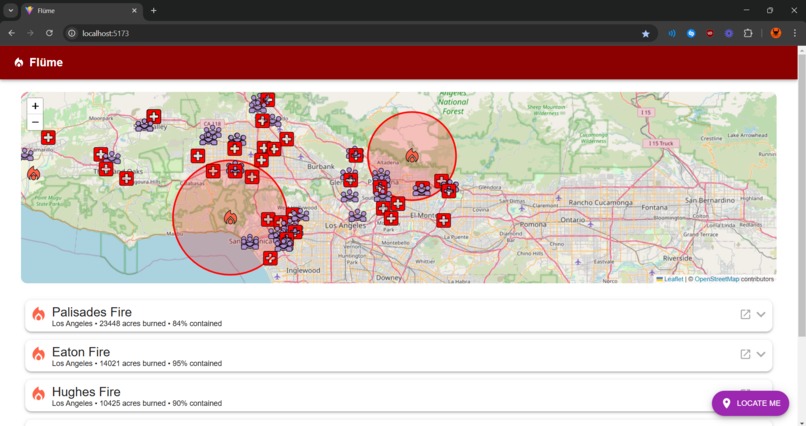The width and height of the screenshot is (806, 426).
Task: Click the Eaton Fire title
Action: click(81, 352)
